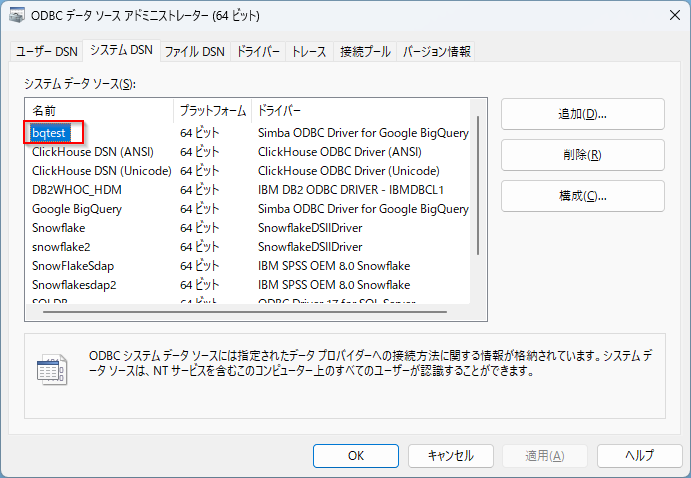
Task: Click the ODBC administrator title bar icon
Action: 17,15
